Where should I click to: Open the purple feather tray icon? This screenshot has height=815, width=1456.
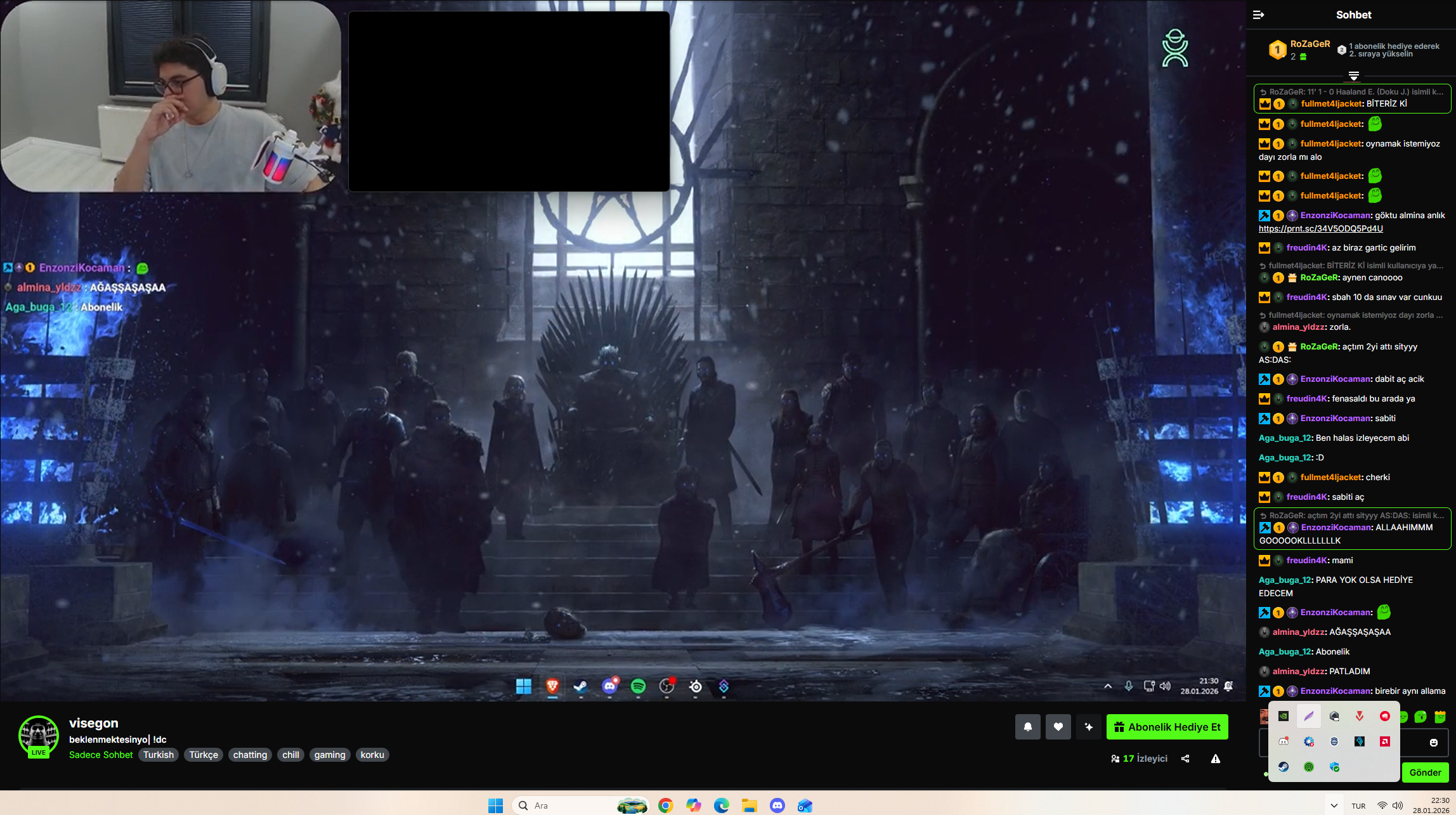pos(1309,716)
